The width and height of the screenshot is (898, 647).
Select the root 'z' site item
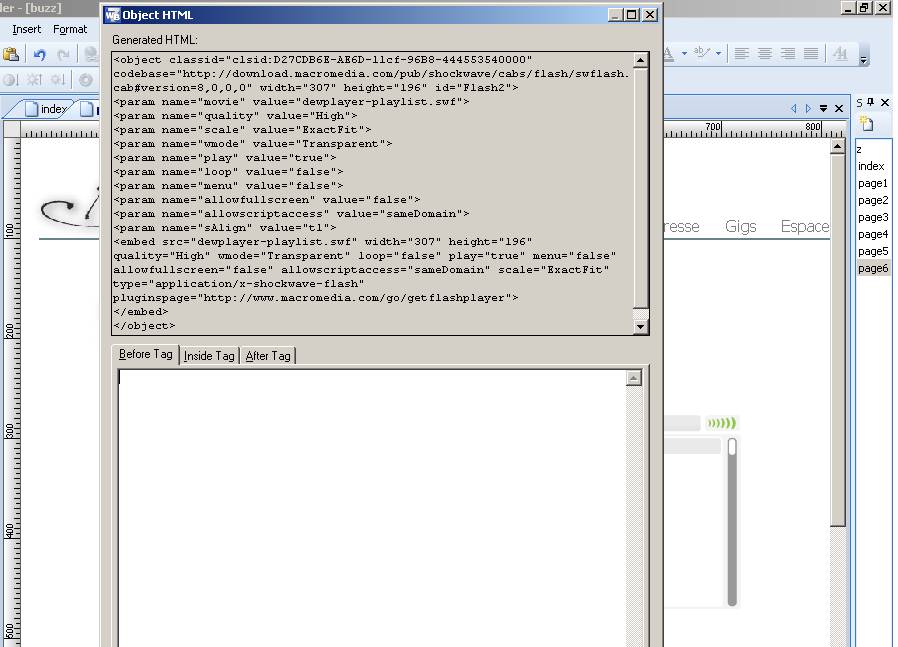pyautogui.click(x=859, y=149)
